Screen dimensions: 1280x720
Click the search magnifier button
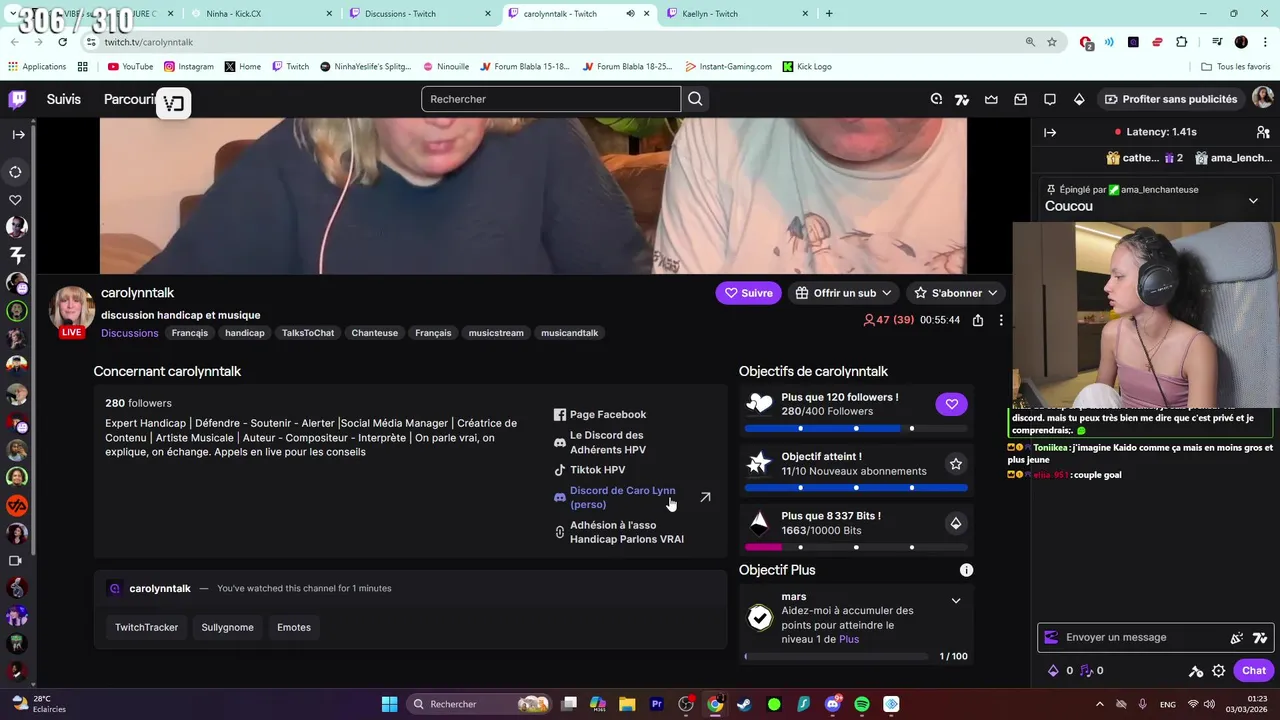click(x=695, y=99)
